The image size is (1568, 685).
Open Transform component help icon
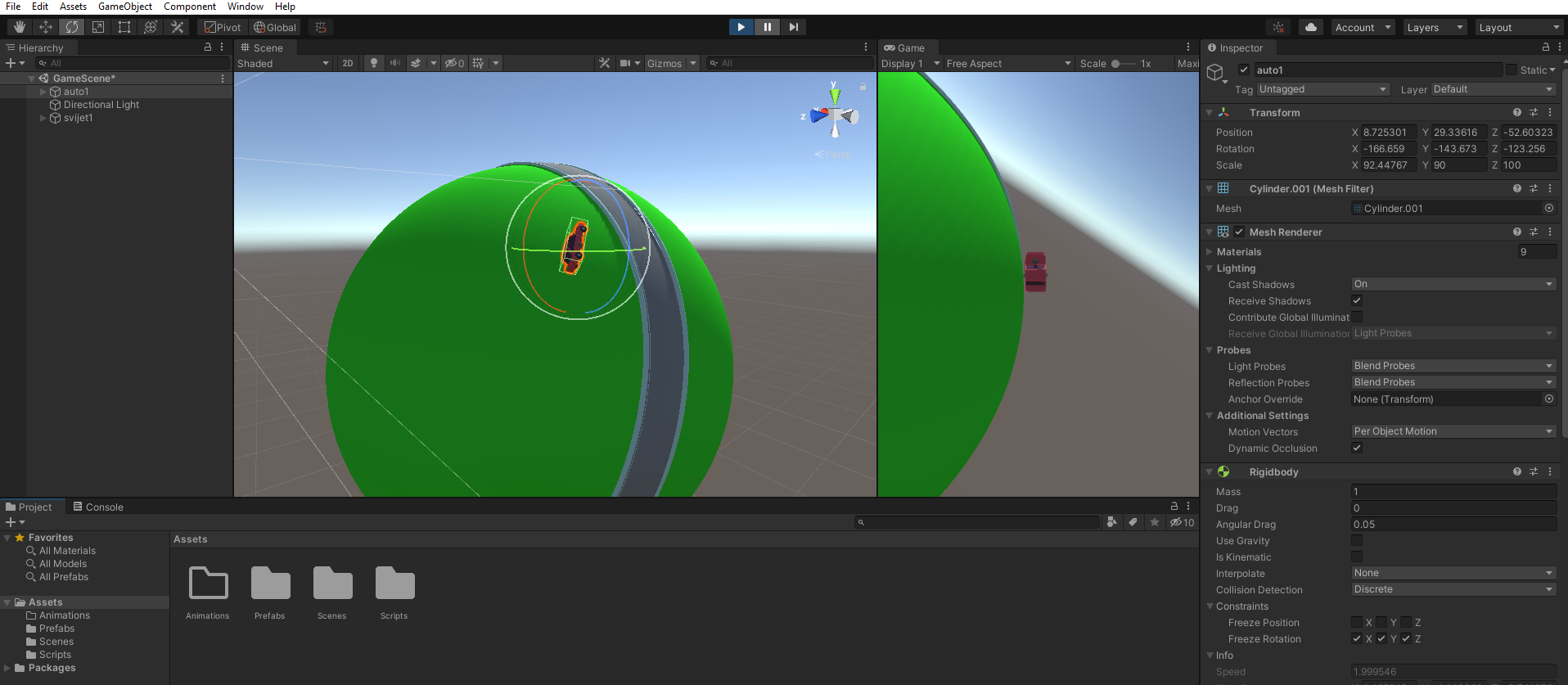tap(1517, 112)
